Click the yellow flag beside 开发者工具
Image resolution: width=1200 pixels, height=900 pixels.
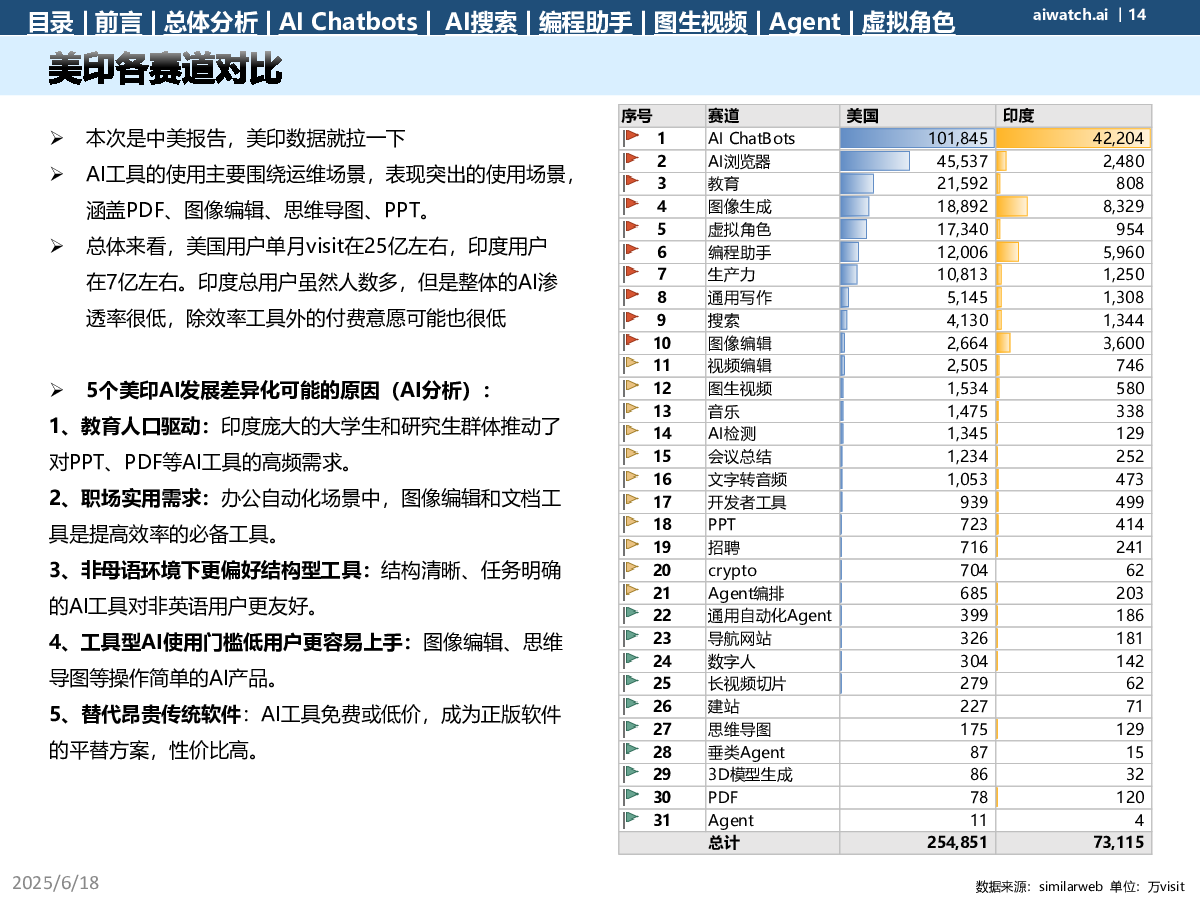pyautogui.click(x=631, y=502)
